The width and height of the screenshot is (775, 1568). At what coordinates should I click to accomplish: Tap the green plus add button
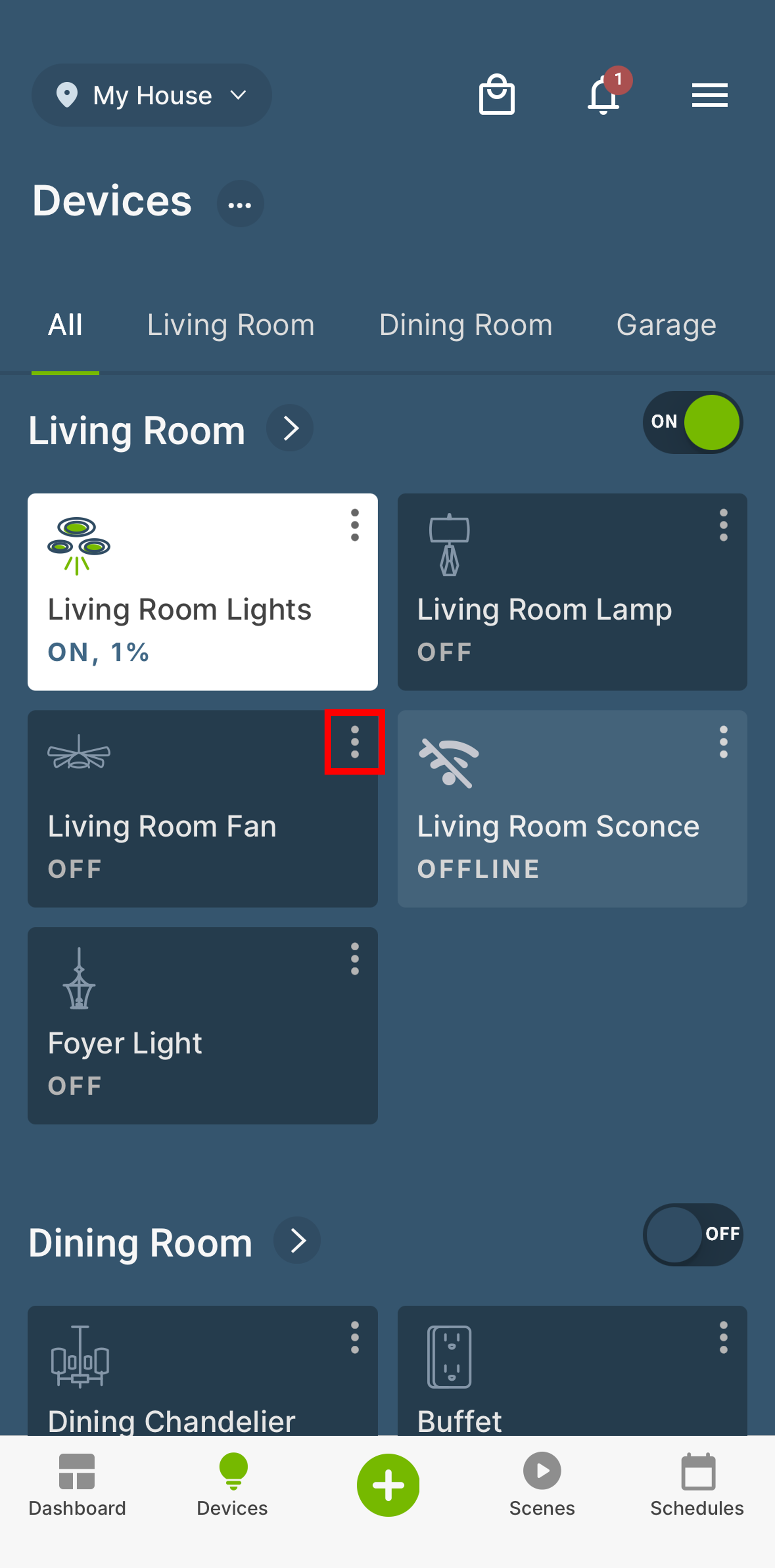pyautogui.click(x=388, y=1484)
